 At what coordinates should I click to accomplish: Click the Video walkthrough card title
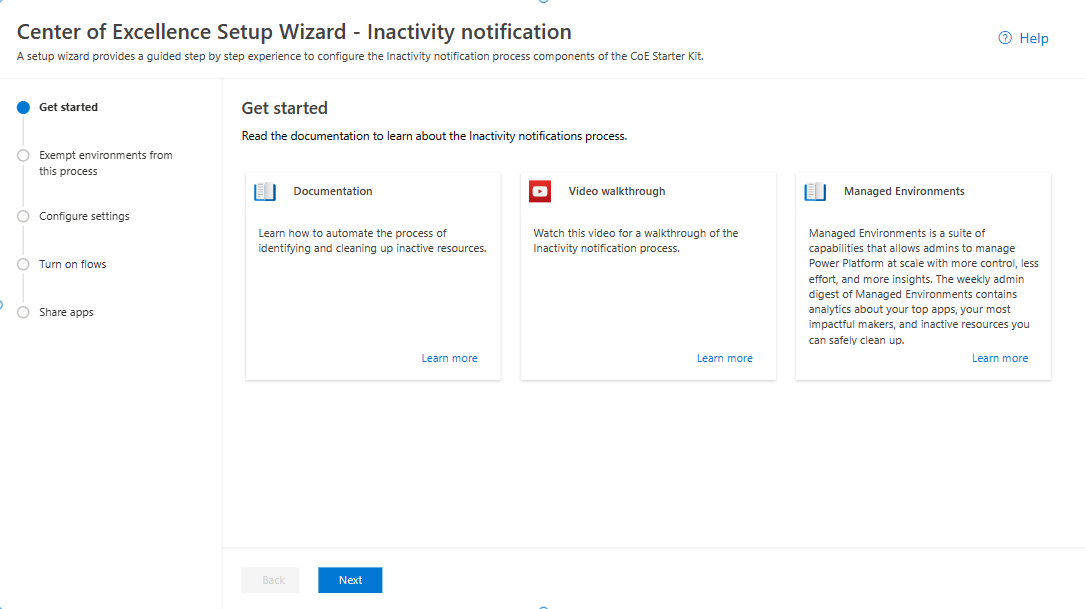617,191
